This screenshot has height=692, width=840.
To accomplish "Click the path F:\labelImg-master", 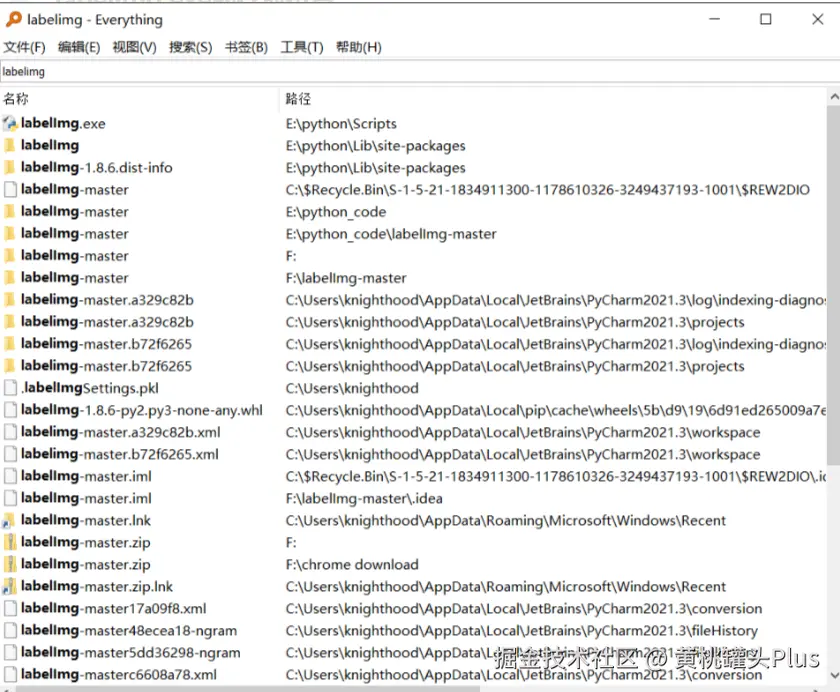I will [346, 278].
